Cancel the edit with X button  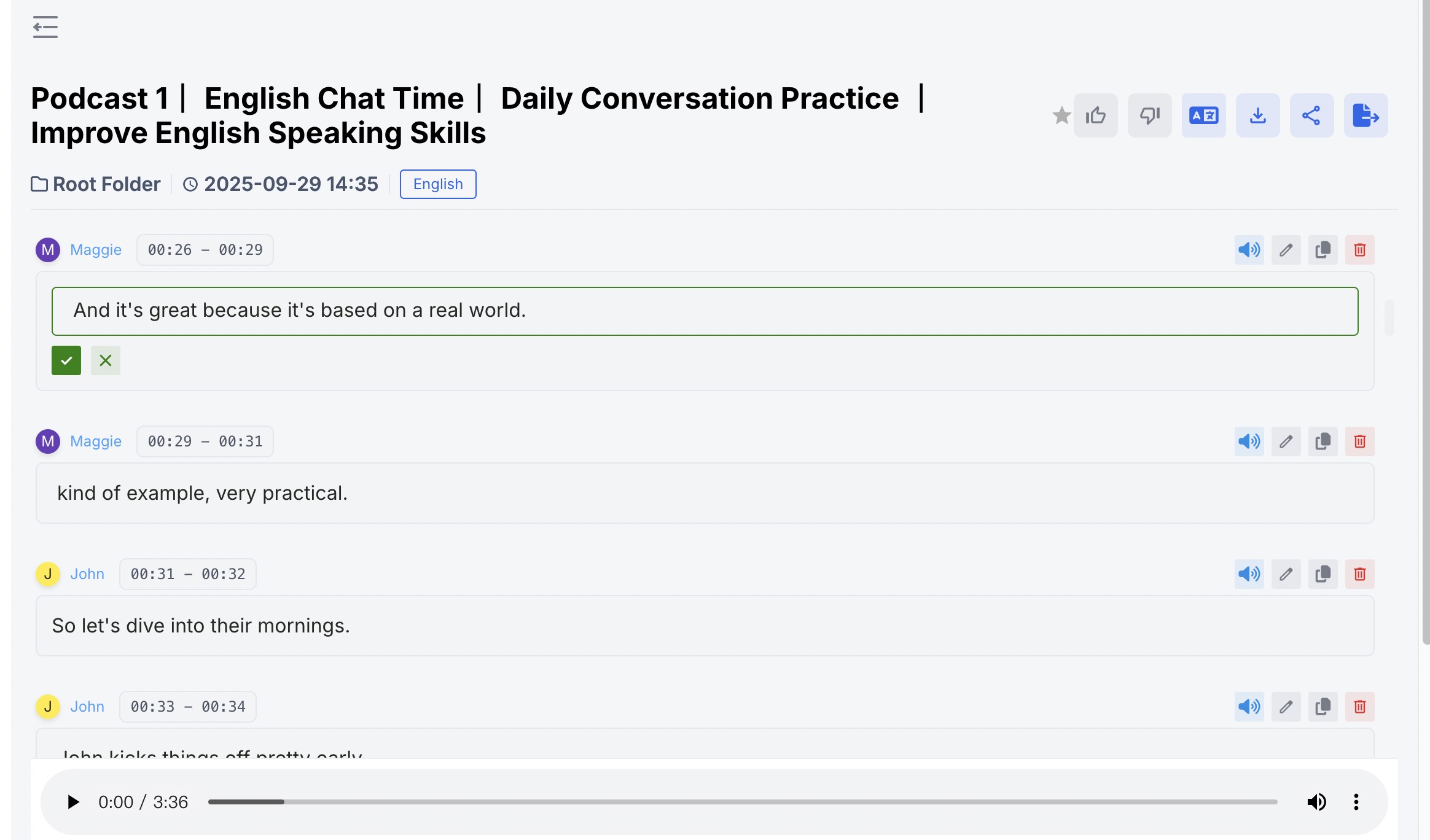click(106, 360)
